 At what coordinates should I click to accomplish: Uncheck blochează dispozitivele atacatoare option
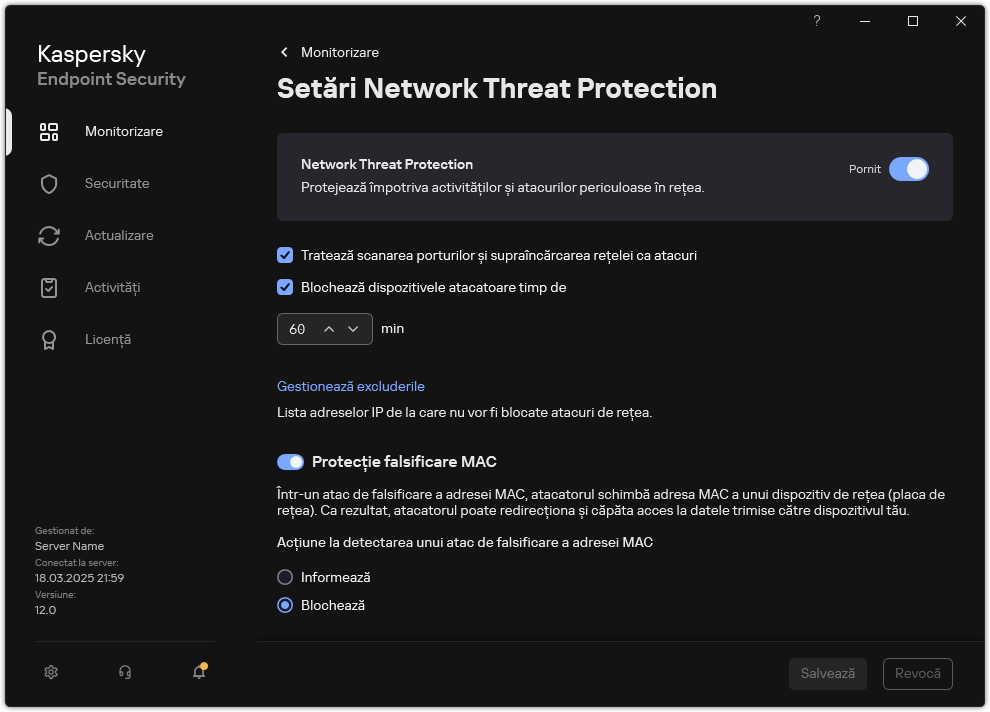click(x=284, y=287)
